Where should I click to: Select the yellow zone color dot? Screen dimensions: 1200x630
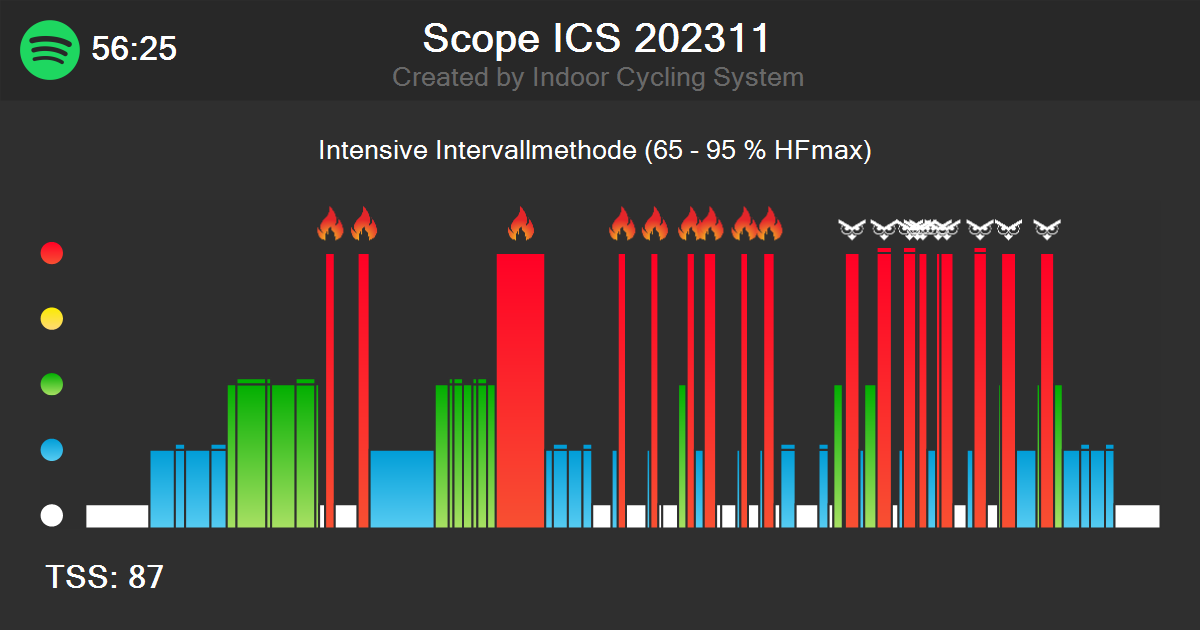[x=50, y=319]
